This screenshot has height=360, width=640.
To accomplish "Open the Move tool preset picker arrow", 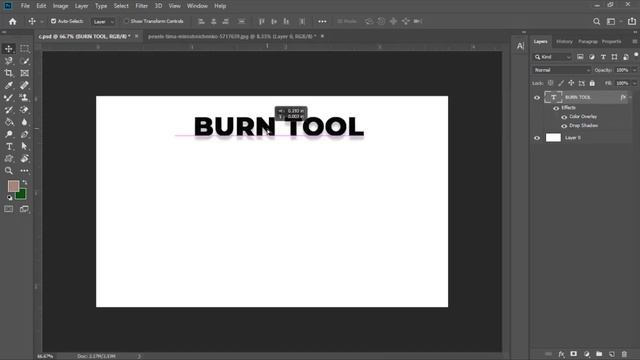I will coord(42,22).
